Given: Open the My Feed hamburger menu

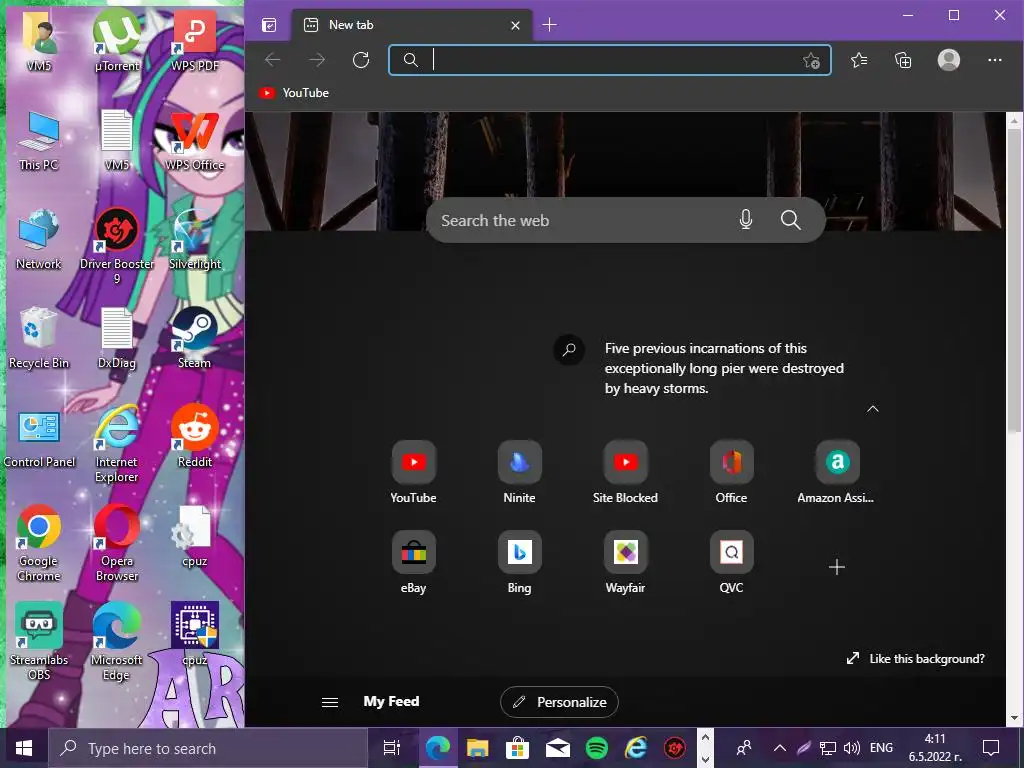Looking at the screenshot, I should [x=330, y=702].
